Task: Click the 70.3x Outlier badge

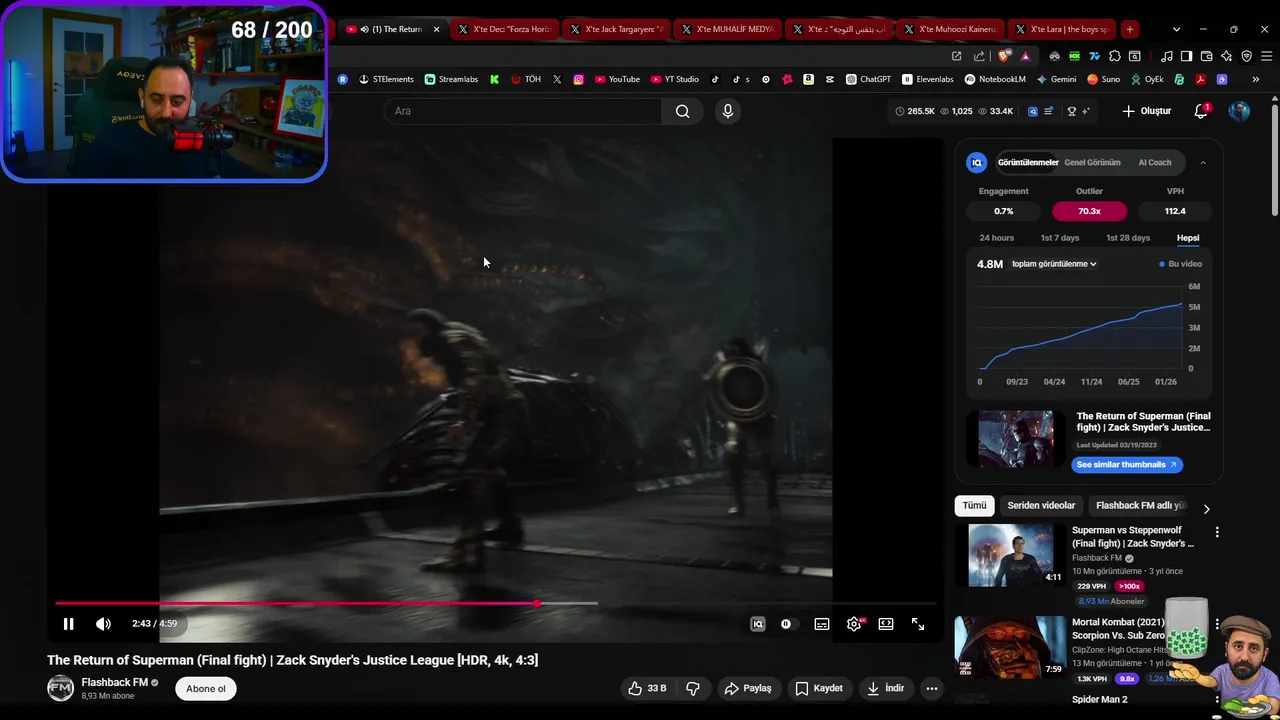Action: 1089,211
